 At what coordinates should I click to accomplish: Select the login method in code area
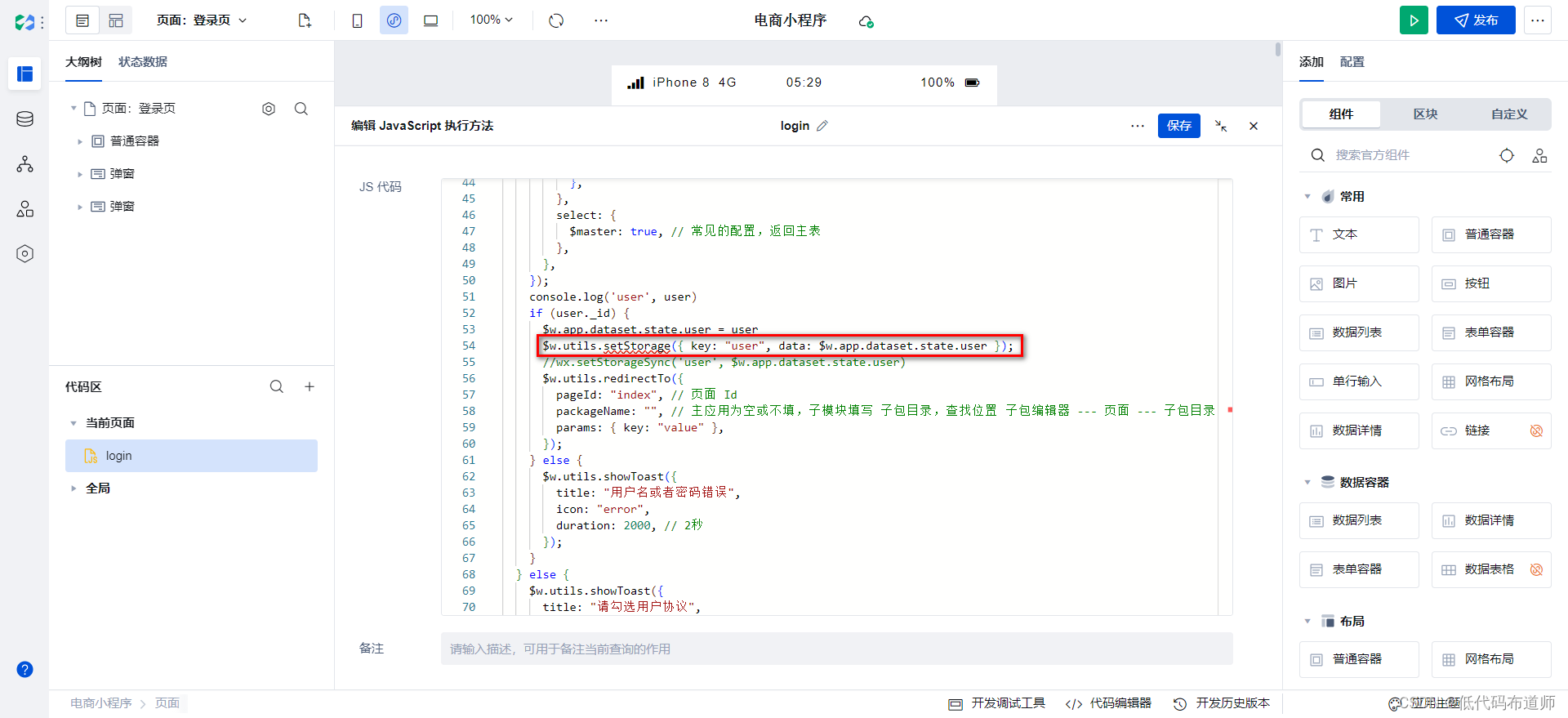pyautogui.click(x=191, y=456)
